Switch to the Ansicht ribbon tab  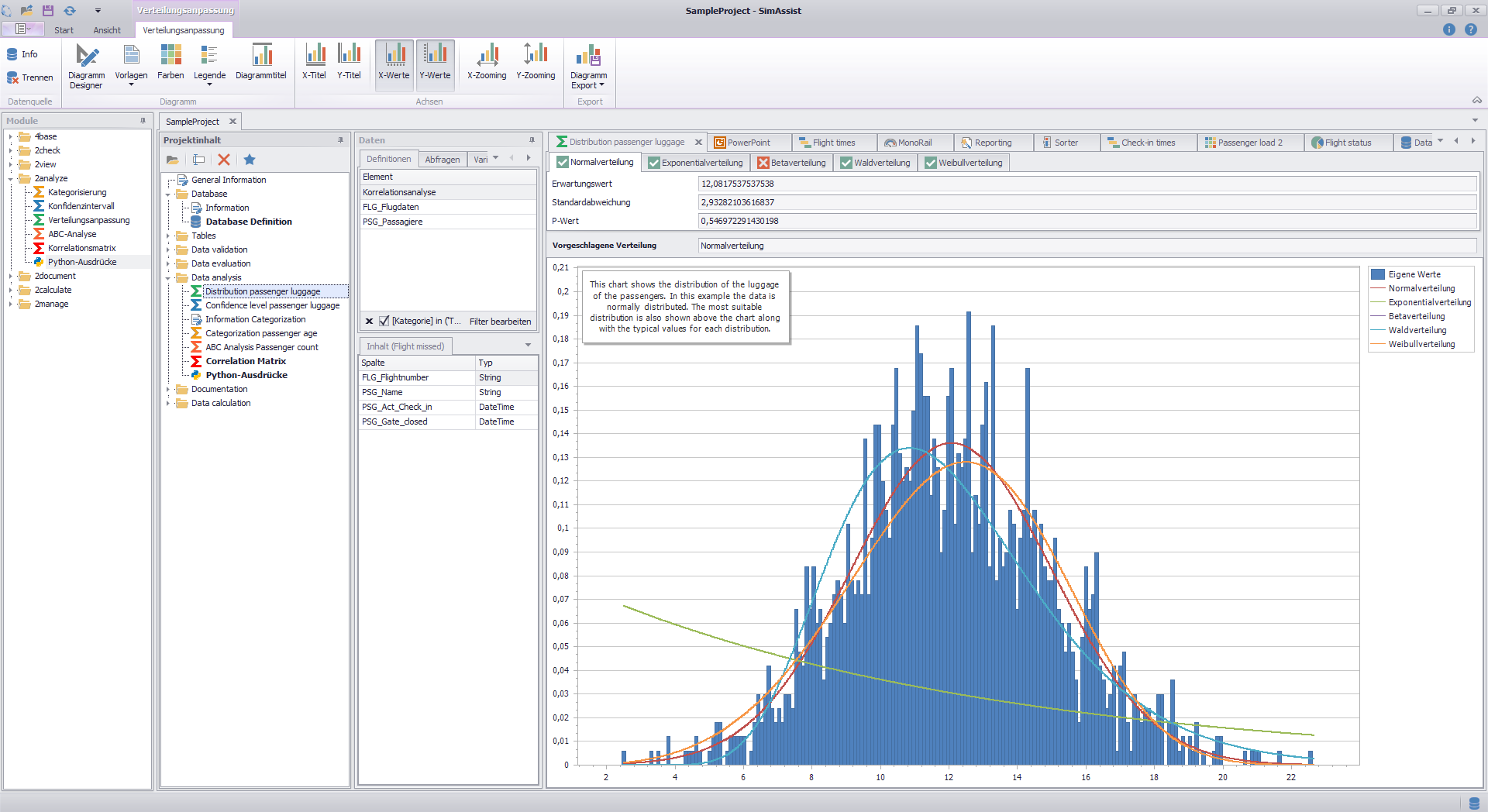point(106,30)
